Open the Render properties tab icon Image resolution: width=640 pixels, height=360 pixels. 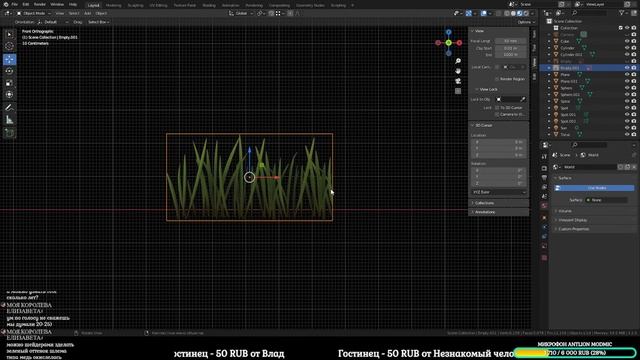(x=544, y=168)
